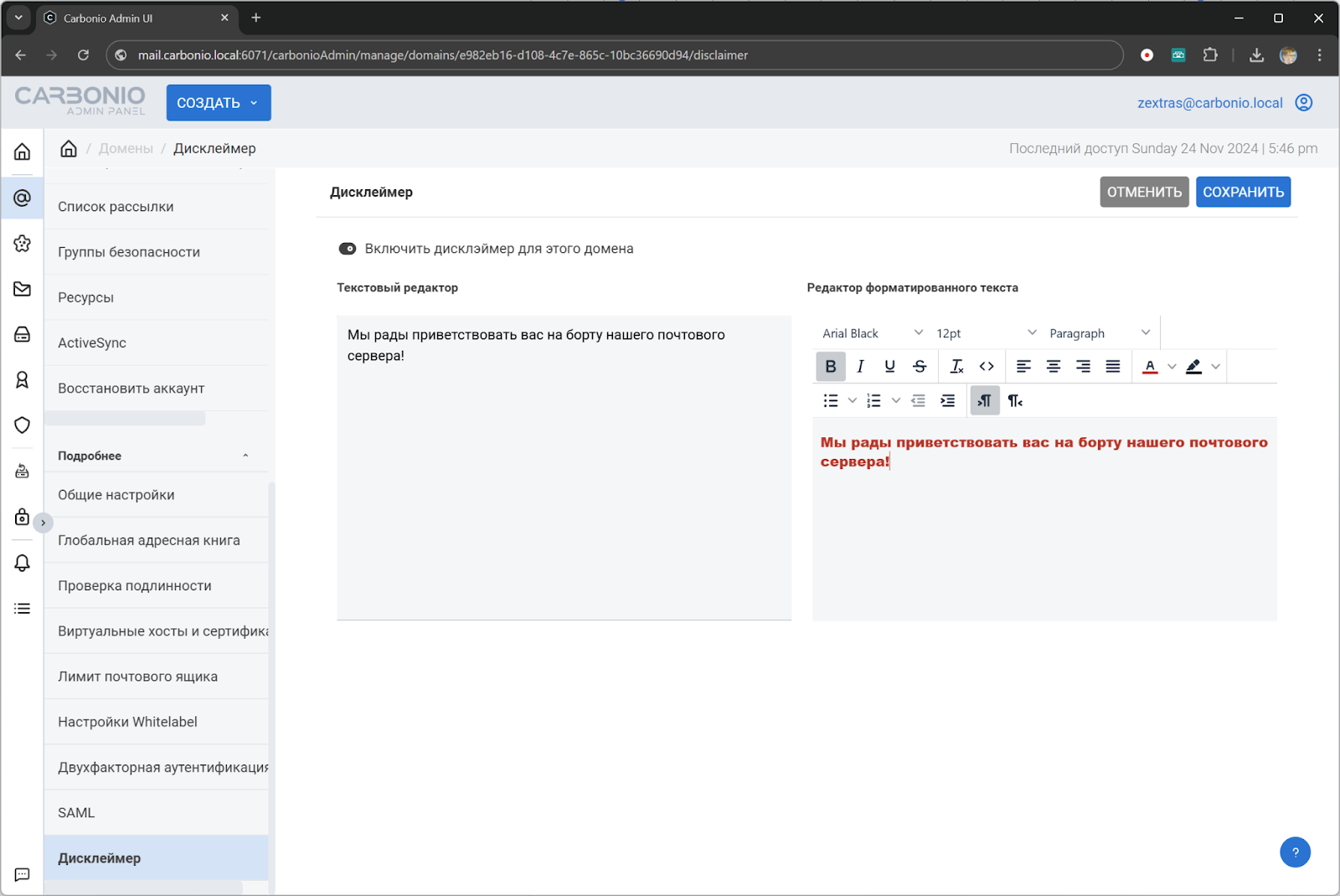Decrease the paragraph indent
This screenshot has width=1340, height=896.
click(x=918, y=400)
